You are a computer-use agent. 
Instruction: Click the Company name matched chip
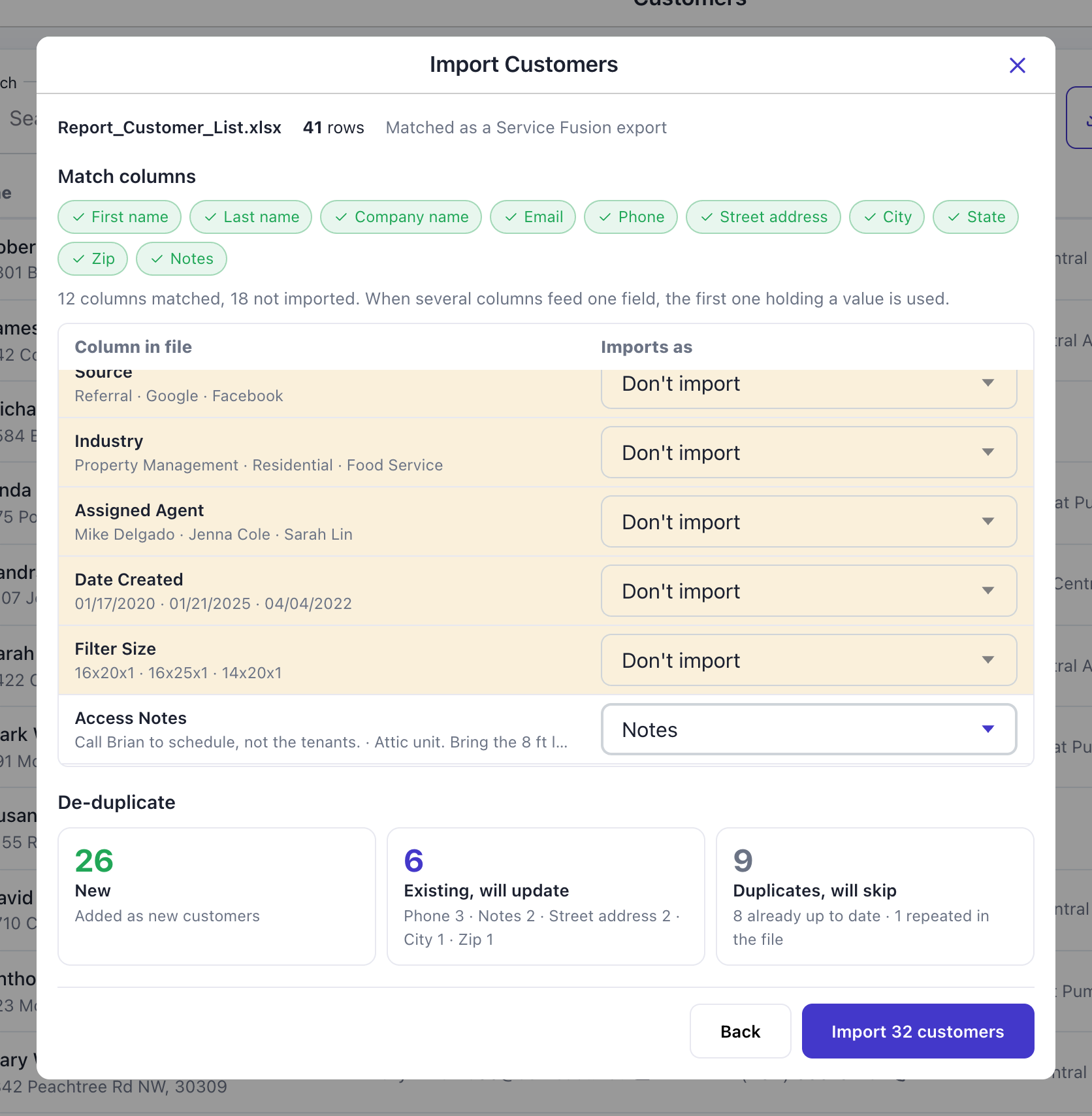point(401,217)
